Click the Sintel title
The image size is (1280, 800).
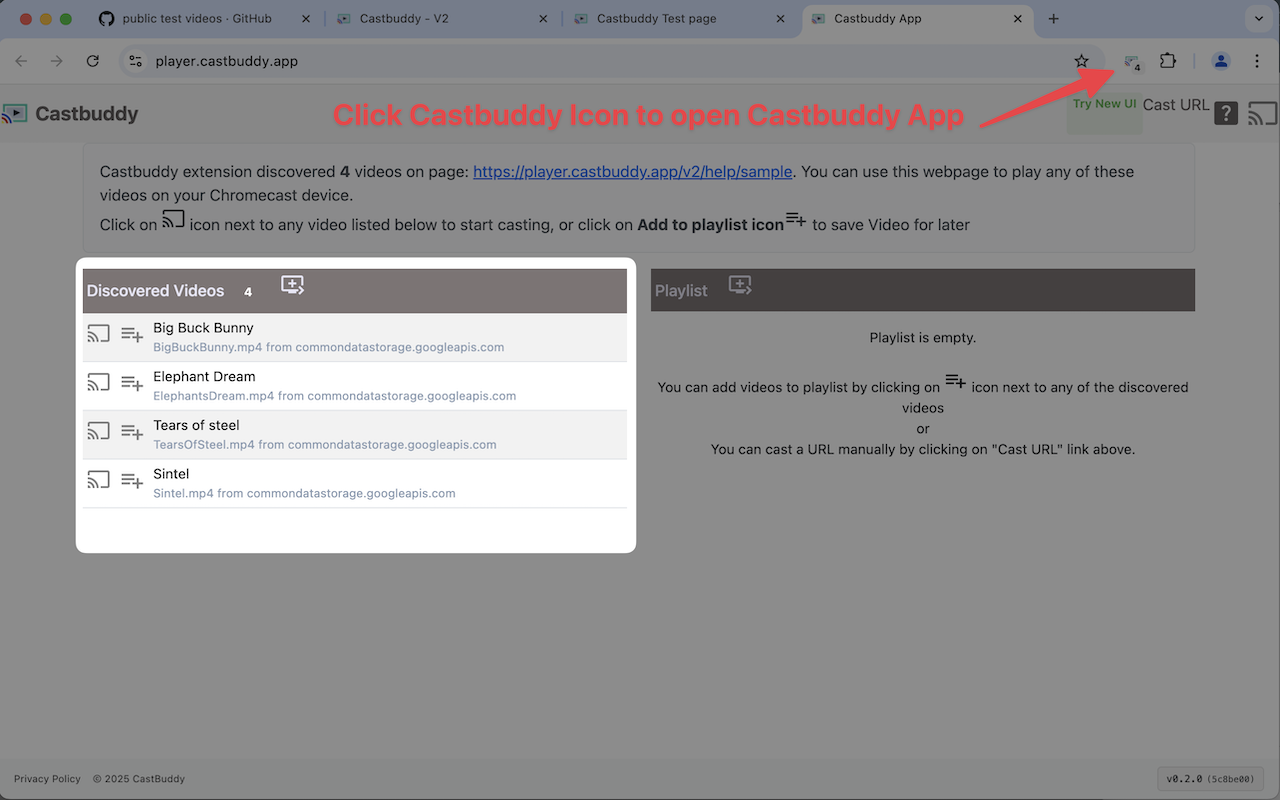point(171,474)
